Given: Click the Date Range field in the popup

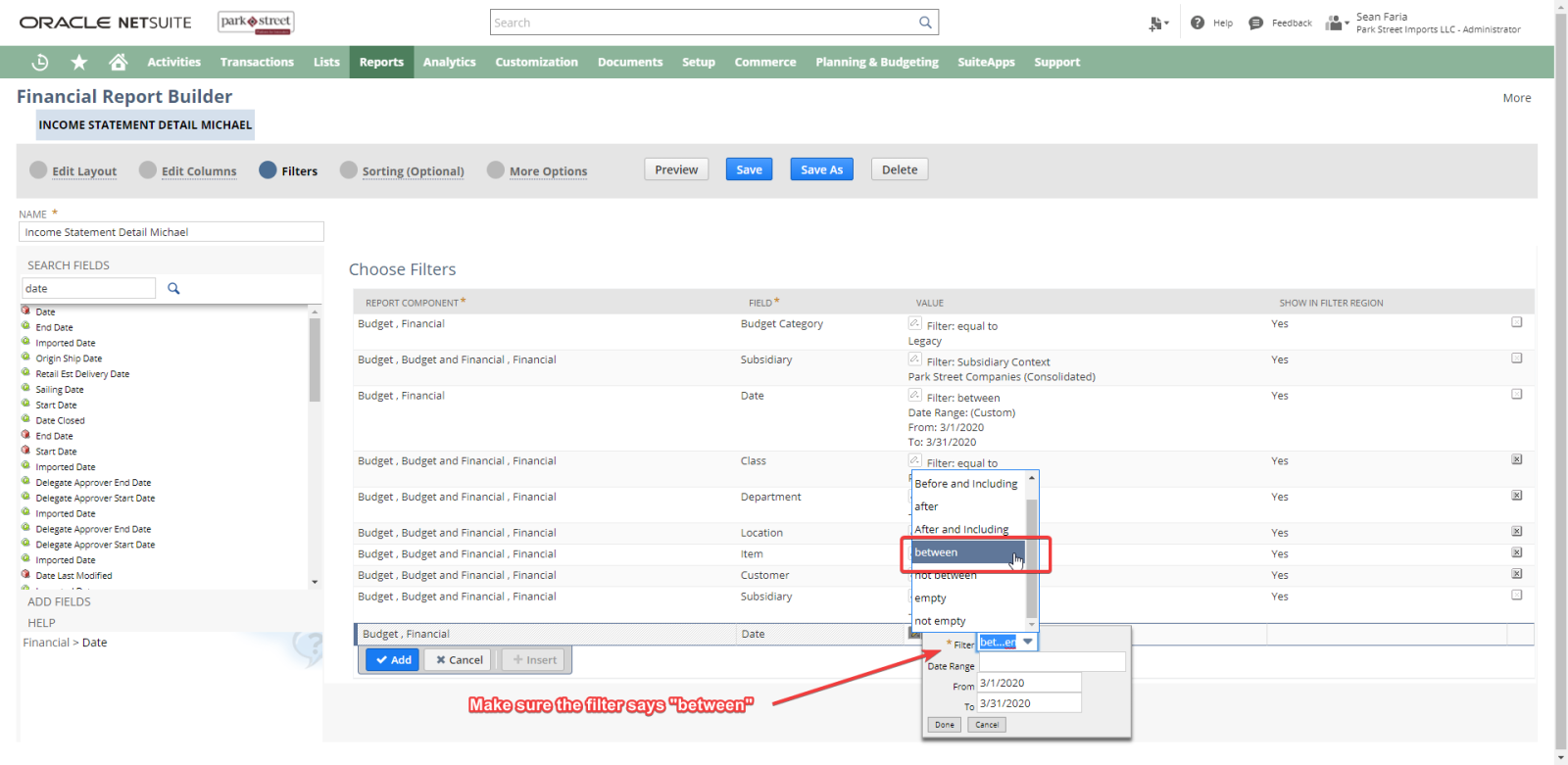Looking at the screenshot, I should [x=1052, y=663].
